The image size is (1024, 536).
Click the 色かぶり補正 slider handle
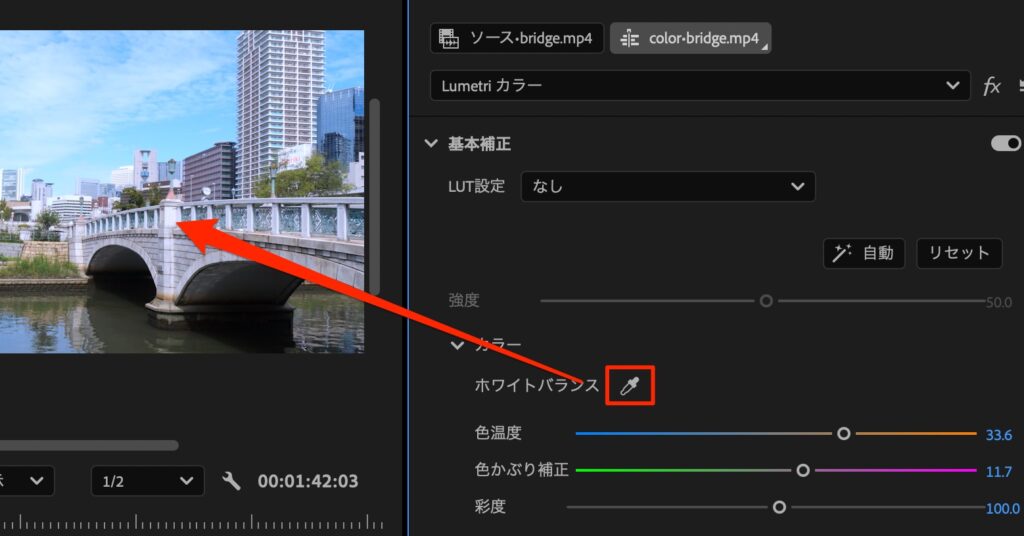(x=802, y=470)
